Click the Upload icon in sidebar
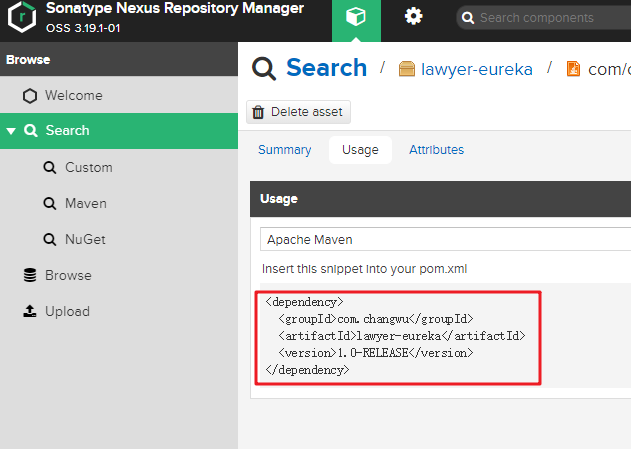The image size is (631, 449). 30,311
